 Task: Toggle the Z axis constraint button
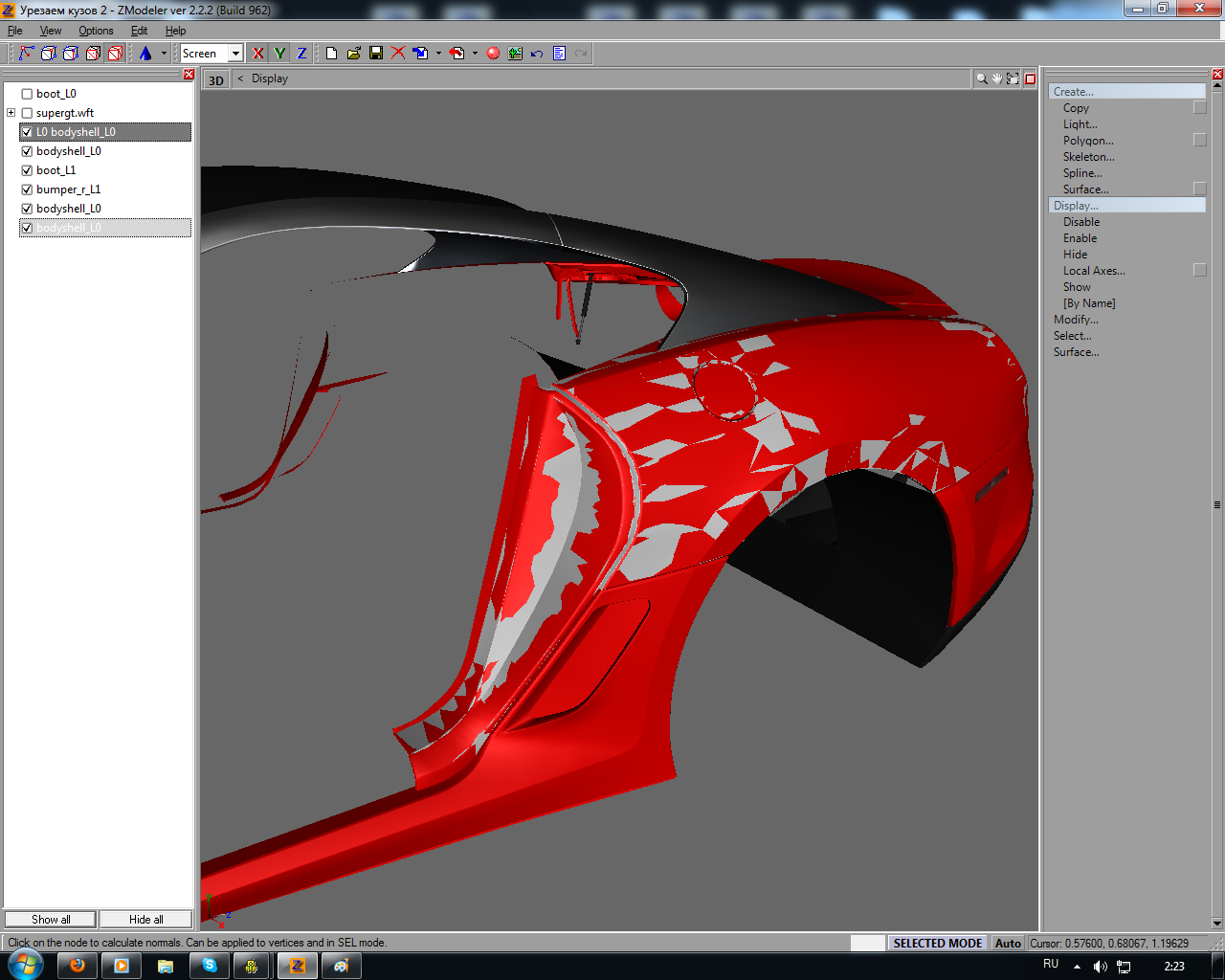[x=301, y=54]
